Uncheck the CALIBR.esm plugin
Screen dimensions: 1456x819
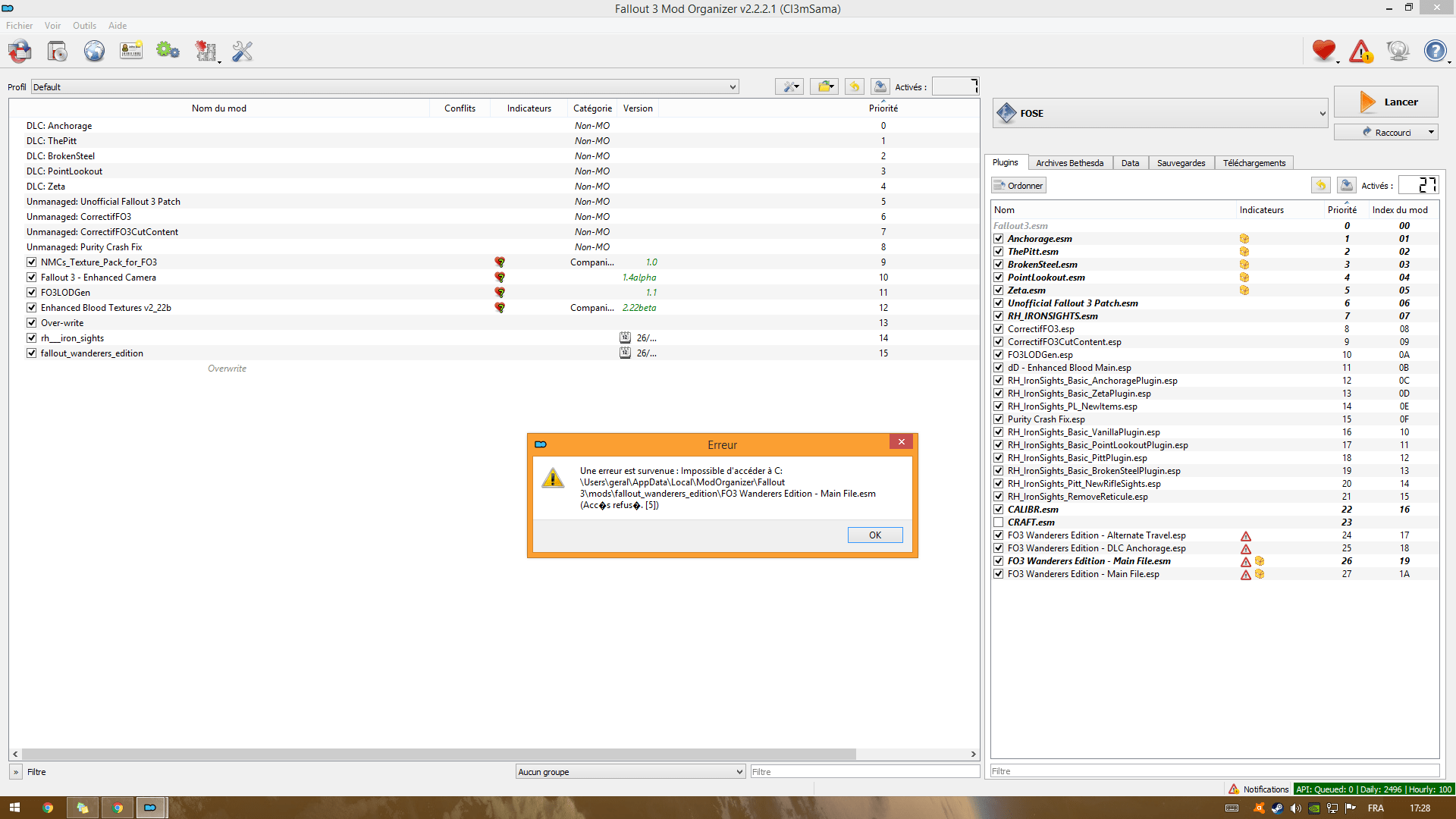(x=999, y=510)
